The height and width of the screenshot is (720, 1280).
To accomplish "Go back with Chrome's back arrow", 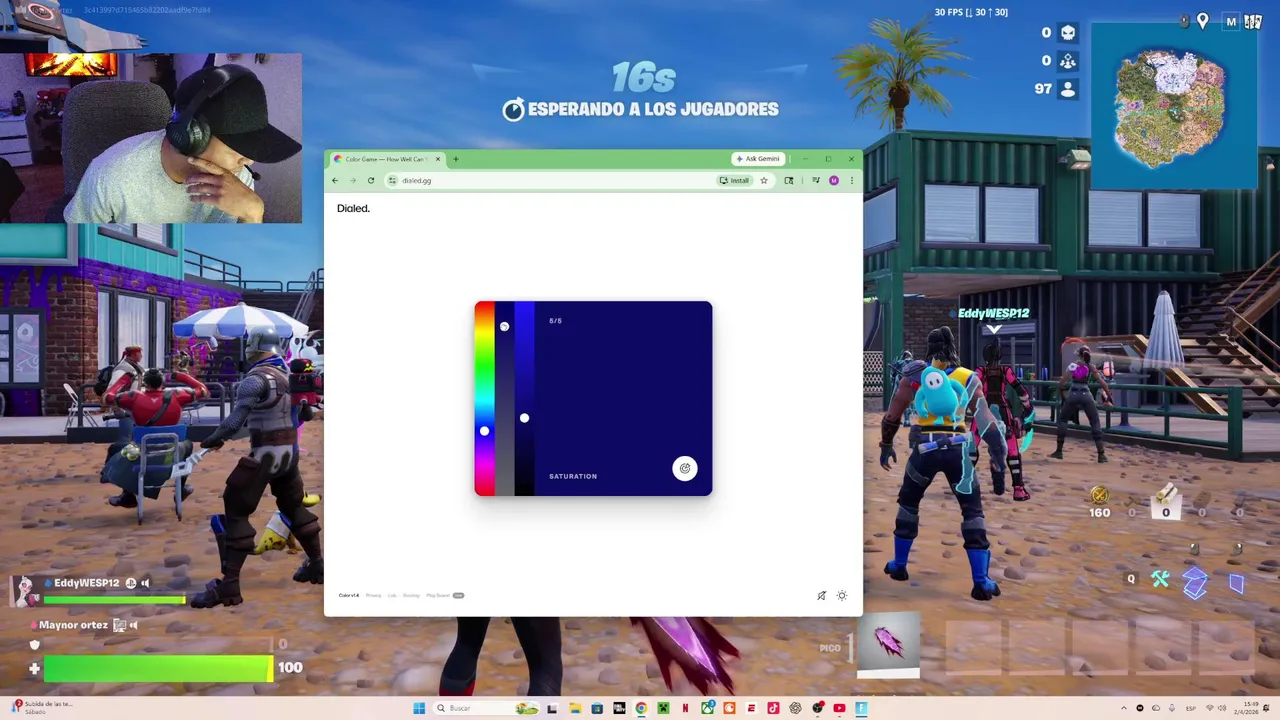I will (335, 180).
